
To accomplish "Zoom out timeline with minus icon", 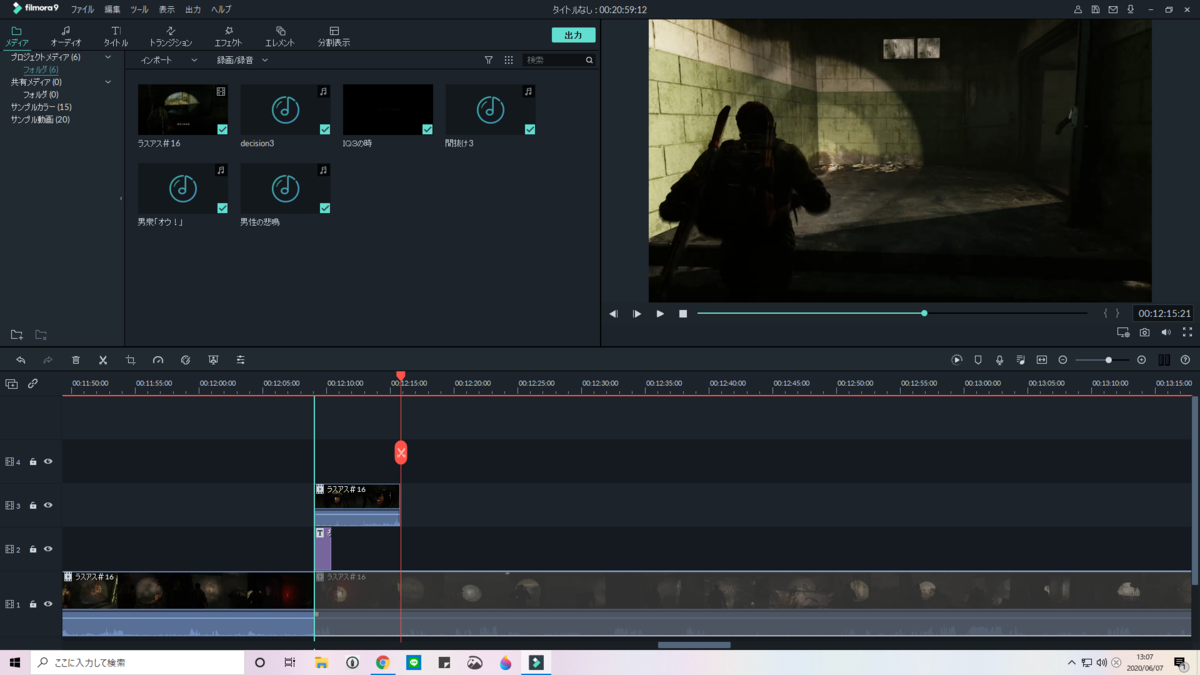I will tap(1063, 360).
